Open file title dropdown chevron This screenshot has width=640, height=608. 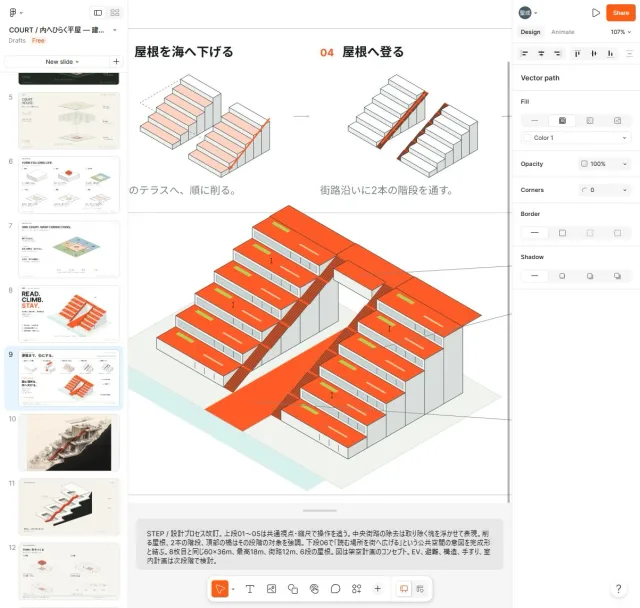pos(115,30)
